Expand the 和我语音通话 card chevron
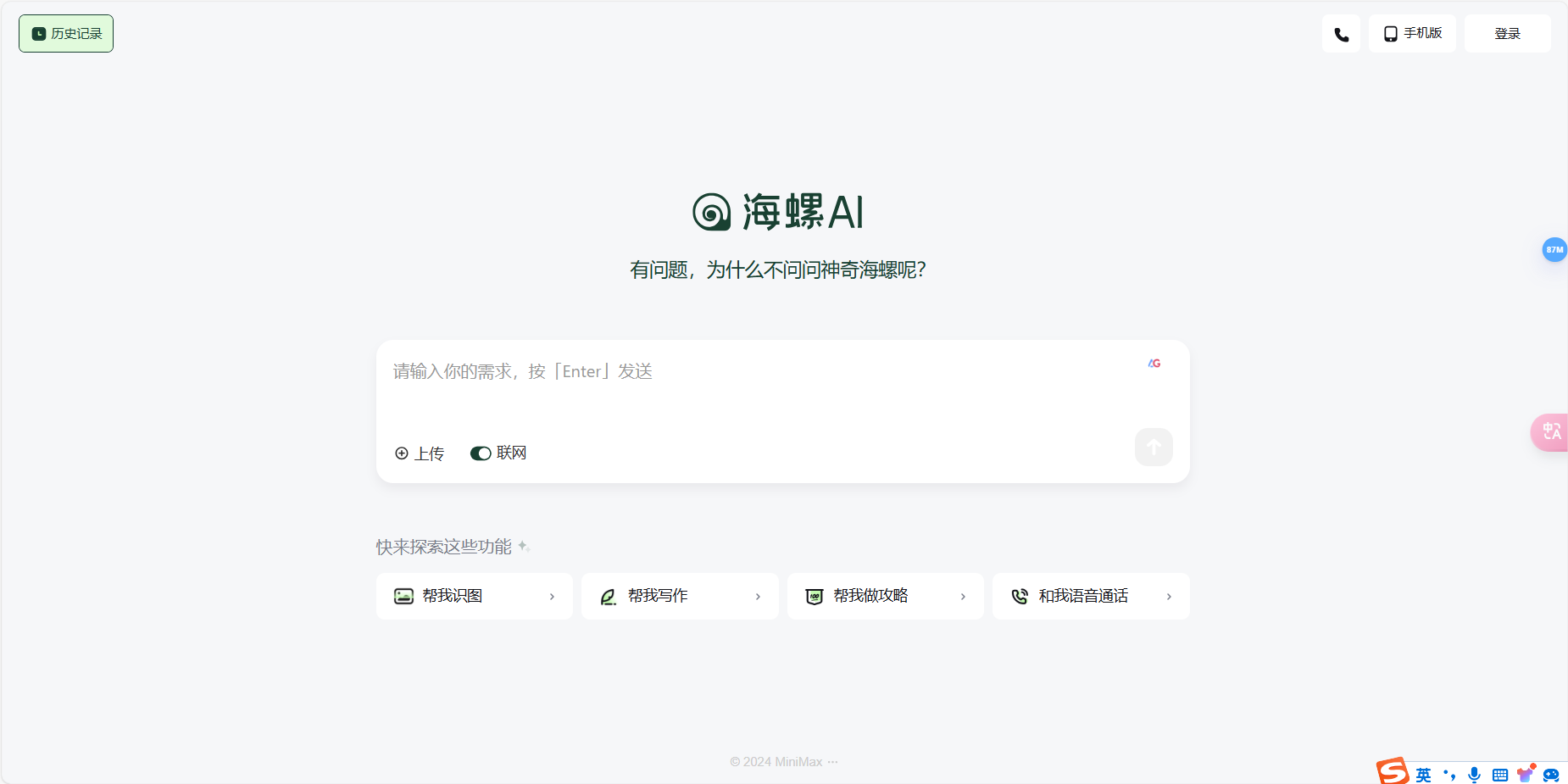Image resolution: width=1568 pixels, height=784 pixels. coord(1169,596)
